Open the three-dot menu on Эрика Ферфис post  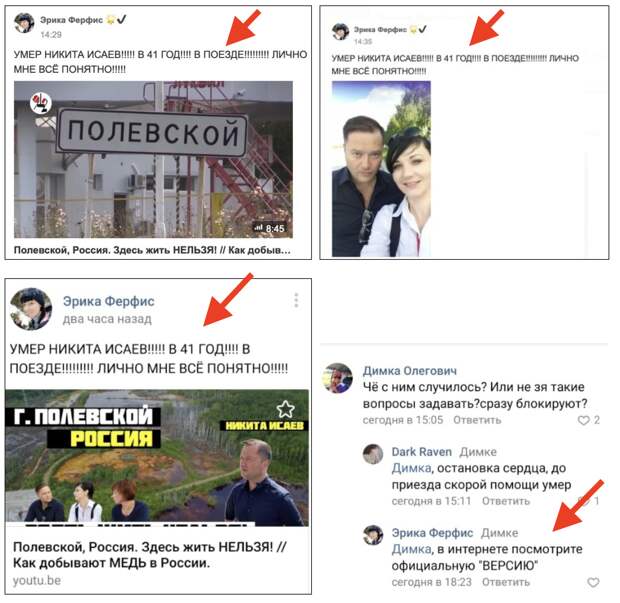(296, 300)
